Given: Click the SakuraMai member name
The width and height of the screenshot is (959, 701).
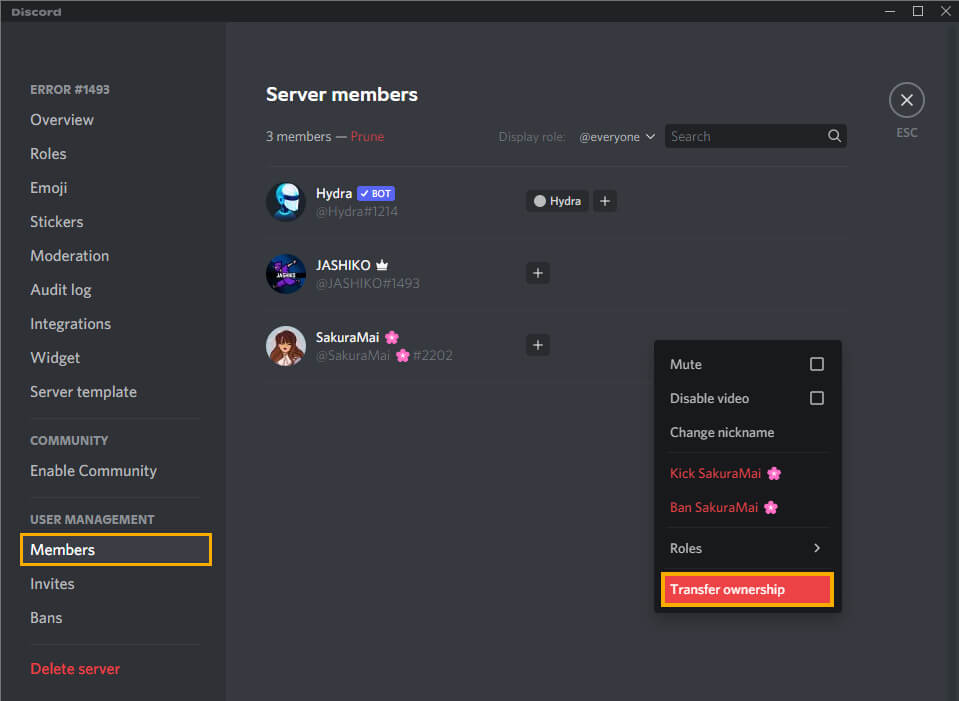Looking at the screenshot, I should (347, 337).
